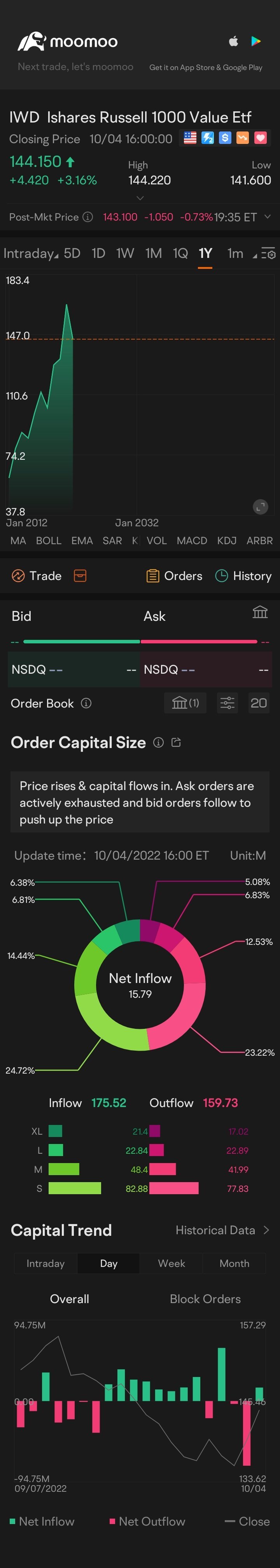Enable the VOL indicator
This screenshot has width=280, height=1568.
[x=156, y=541]
